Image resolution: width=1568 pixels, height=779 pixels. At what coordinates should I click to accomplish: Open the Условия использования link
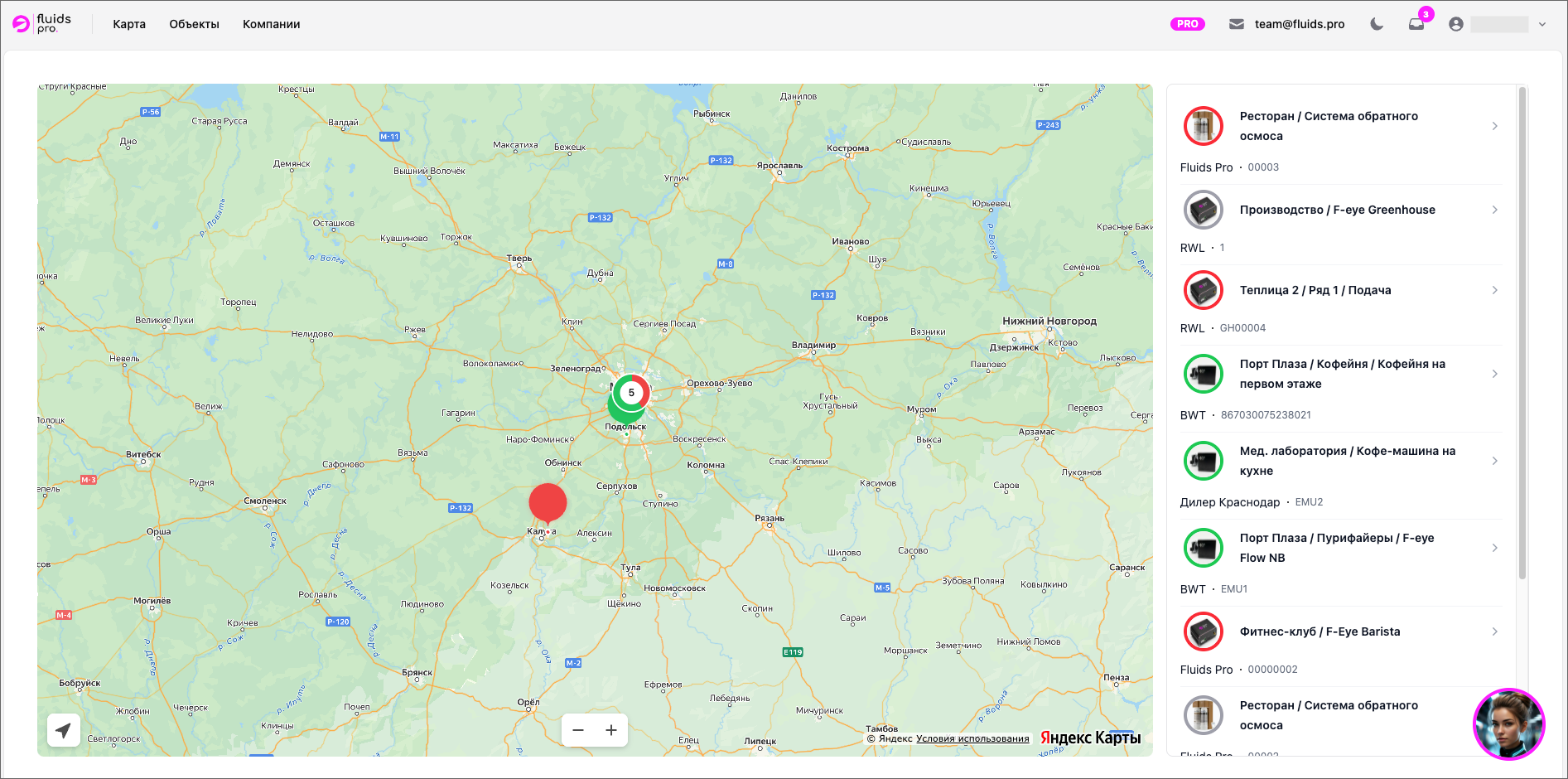pos(972,738)
